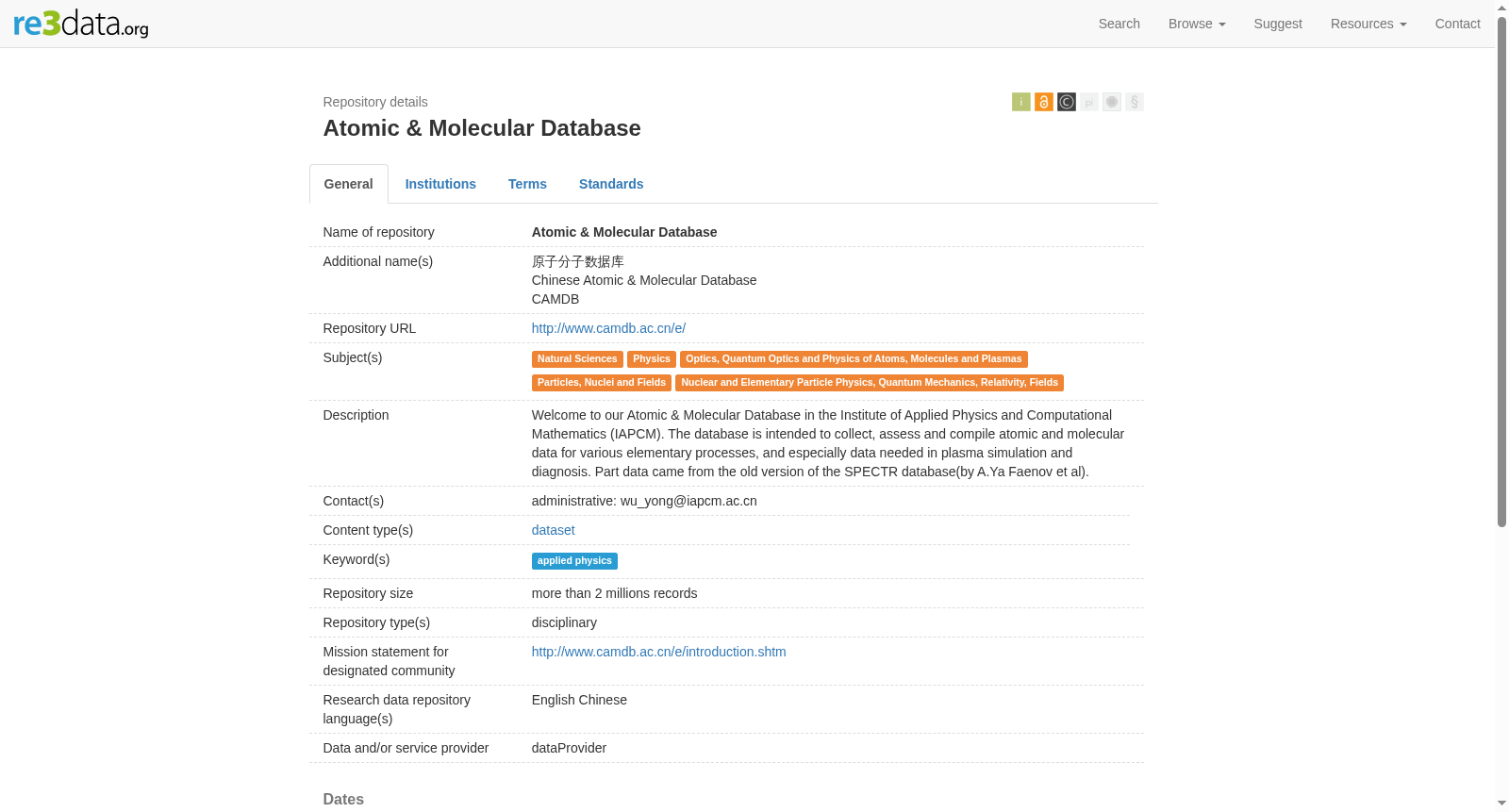Click the re3data.org logo

(x=81, y=24)
